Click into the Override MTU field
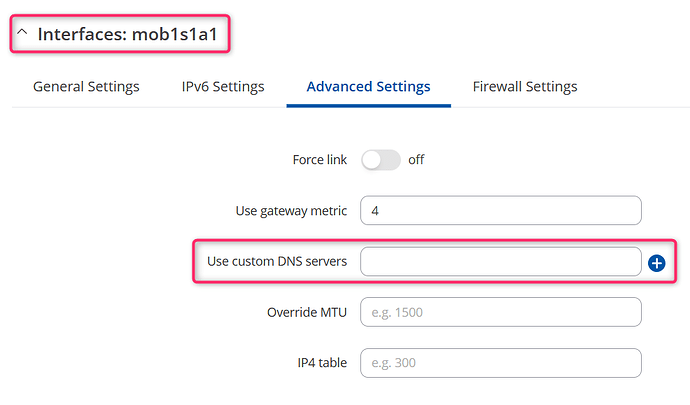690x405 pixels. 501,312
